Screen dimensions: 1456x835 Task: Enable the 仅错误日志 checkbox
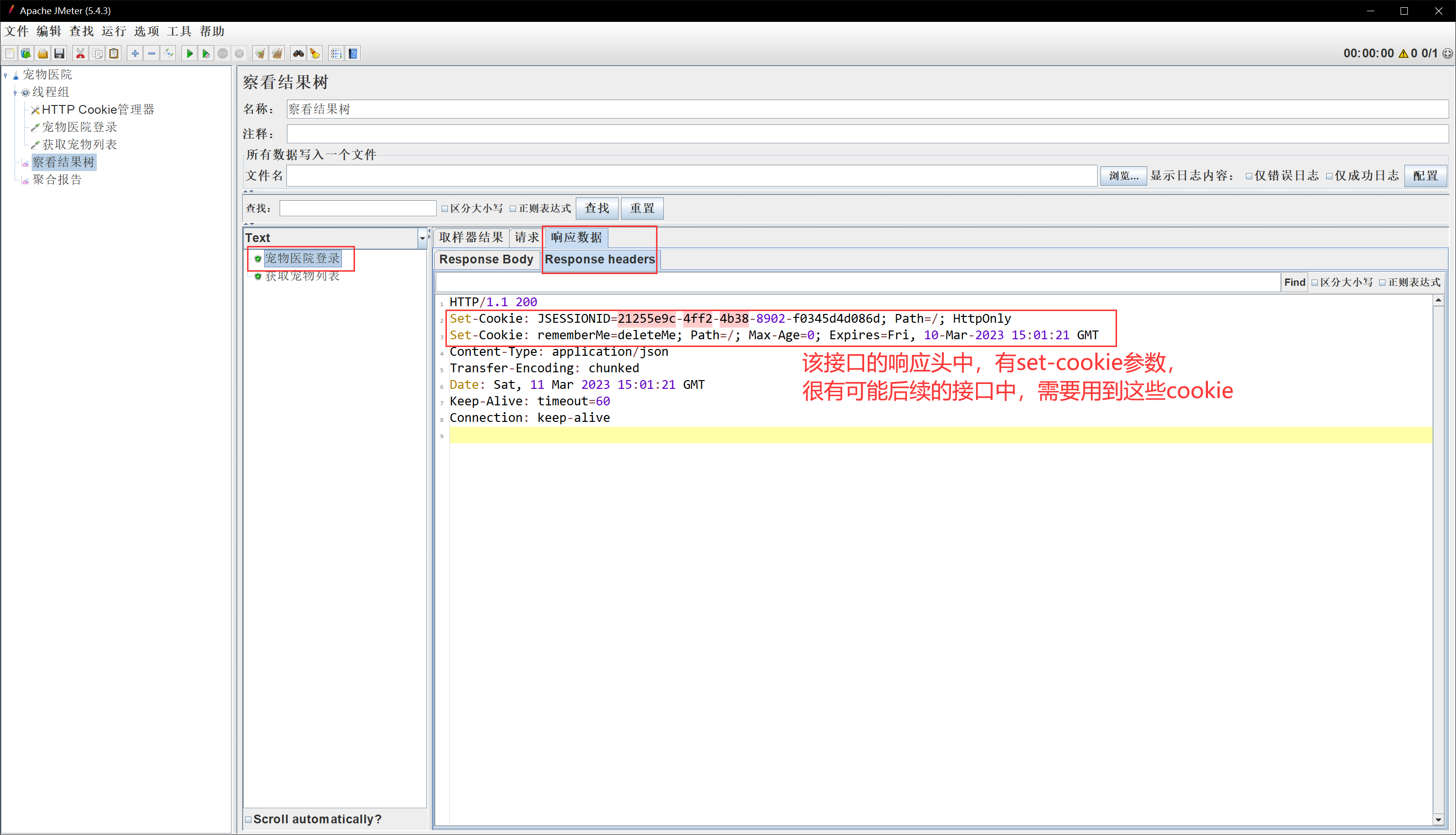click(x=1248, y=176)
